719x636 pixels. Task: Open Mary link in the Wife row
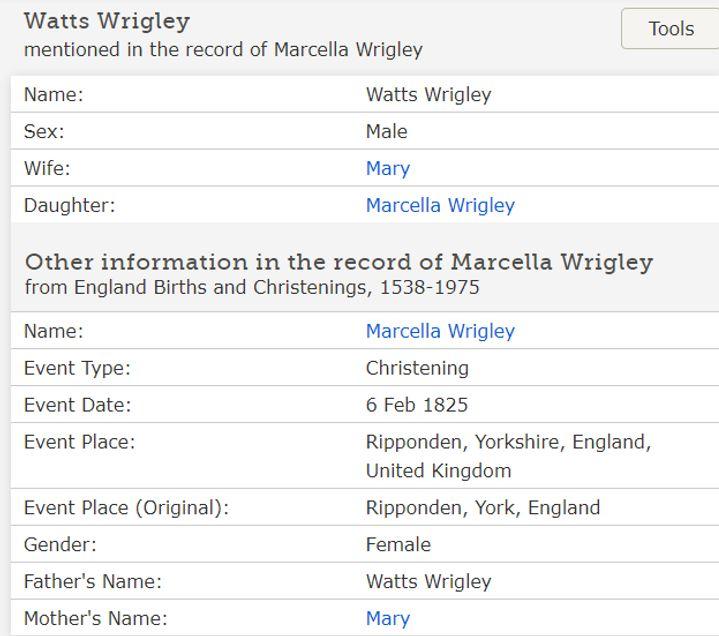[388, 168]
